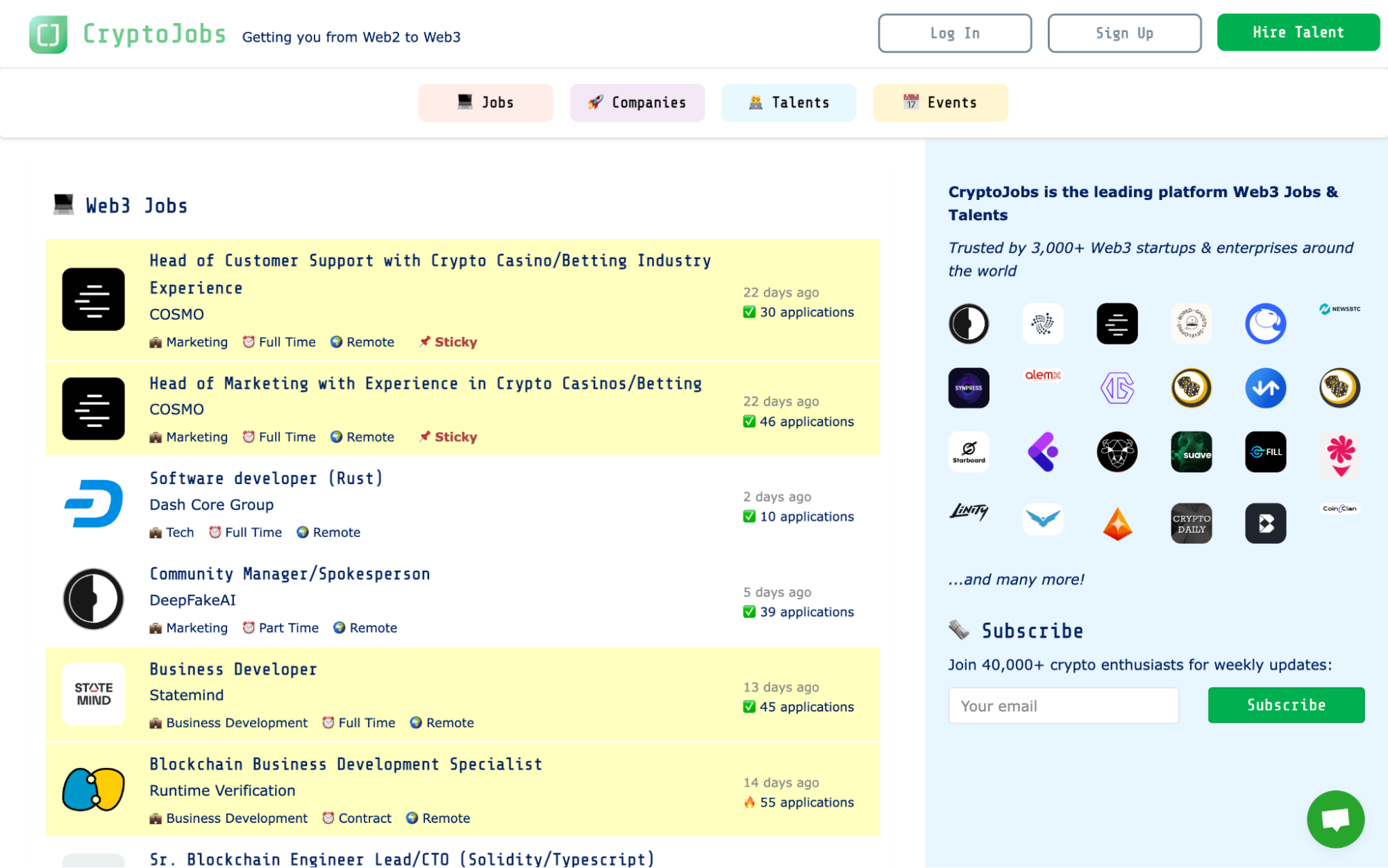
Task: Click Sticky label on Head of Marketing job
Action: click(x=448, y=437)
